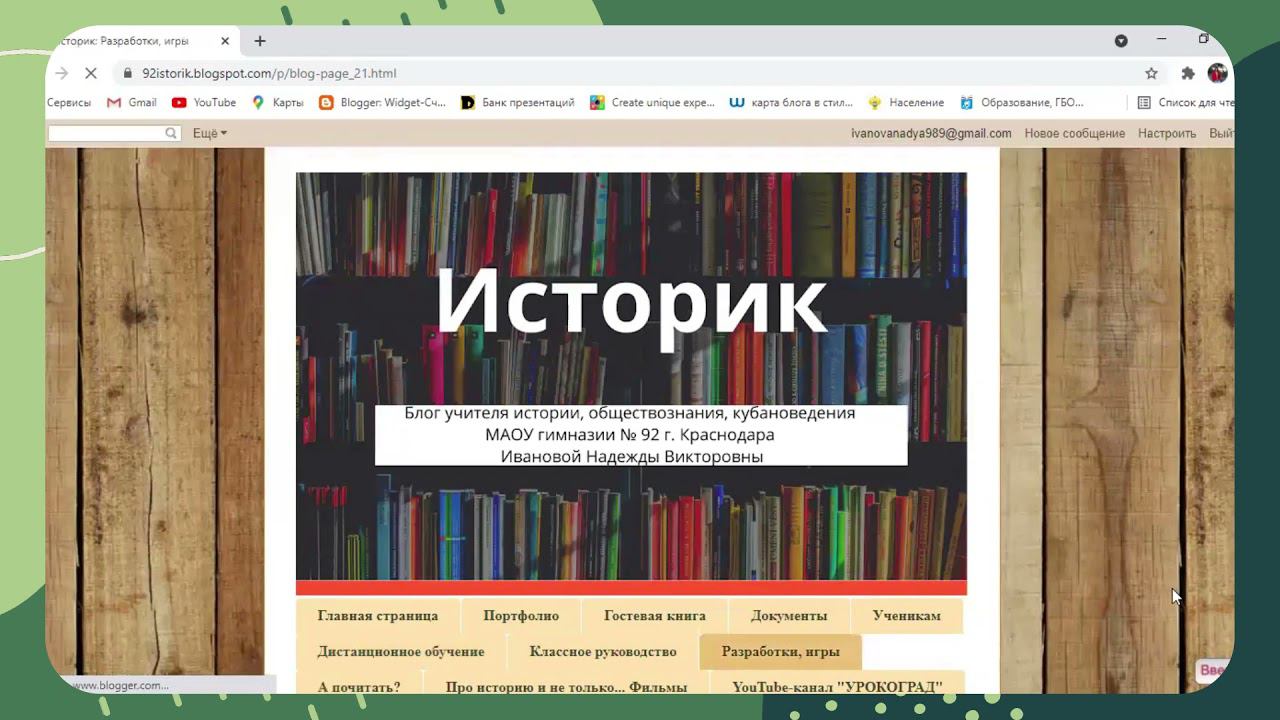Select the Разработки, игры tab

pyautogui.click(x=781, y=652)
